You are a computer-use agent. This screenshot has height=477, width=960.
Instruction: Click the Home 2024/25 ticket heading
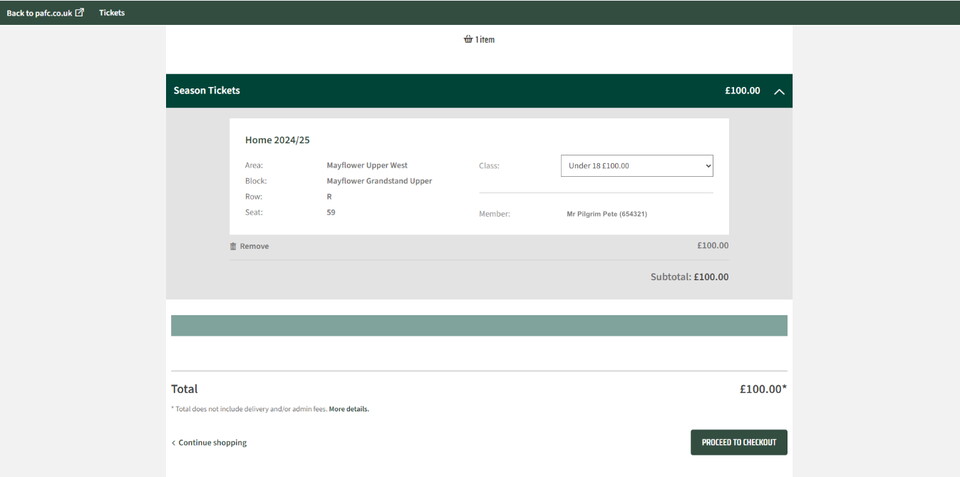point(277,140)
